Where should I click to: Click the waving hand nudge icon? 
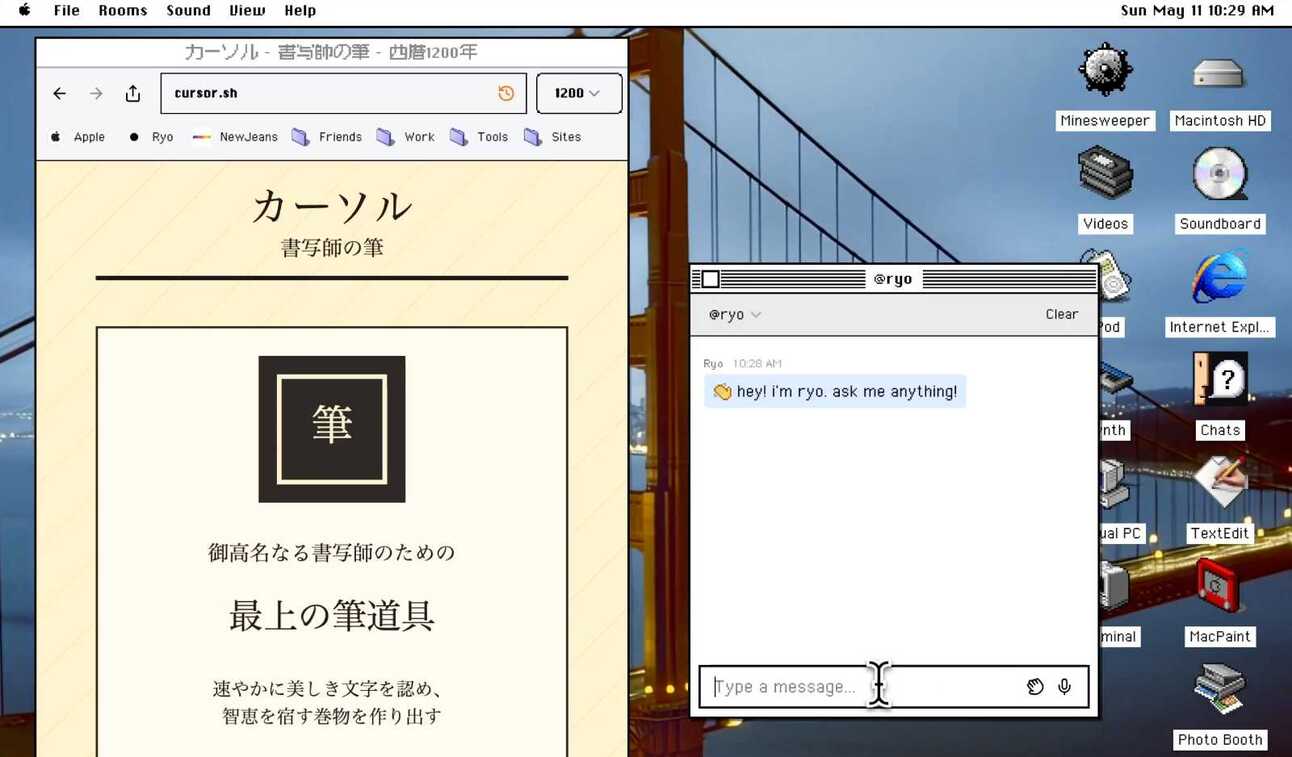pyautogui.click(x=1035, y=687)
